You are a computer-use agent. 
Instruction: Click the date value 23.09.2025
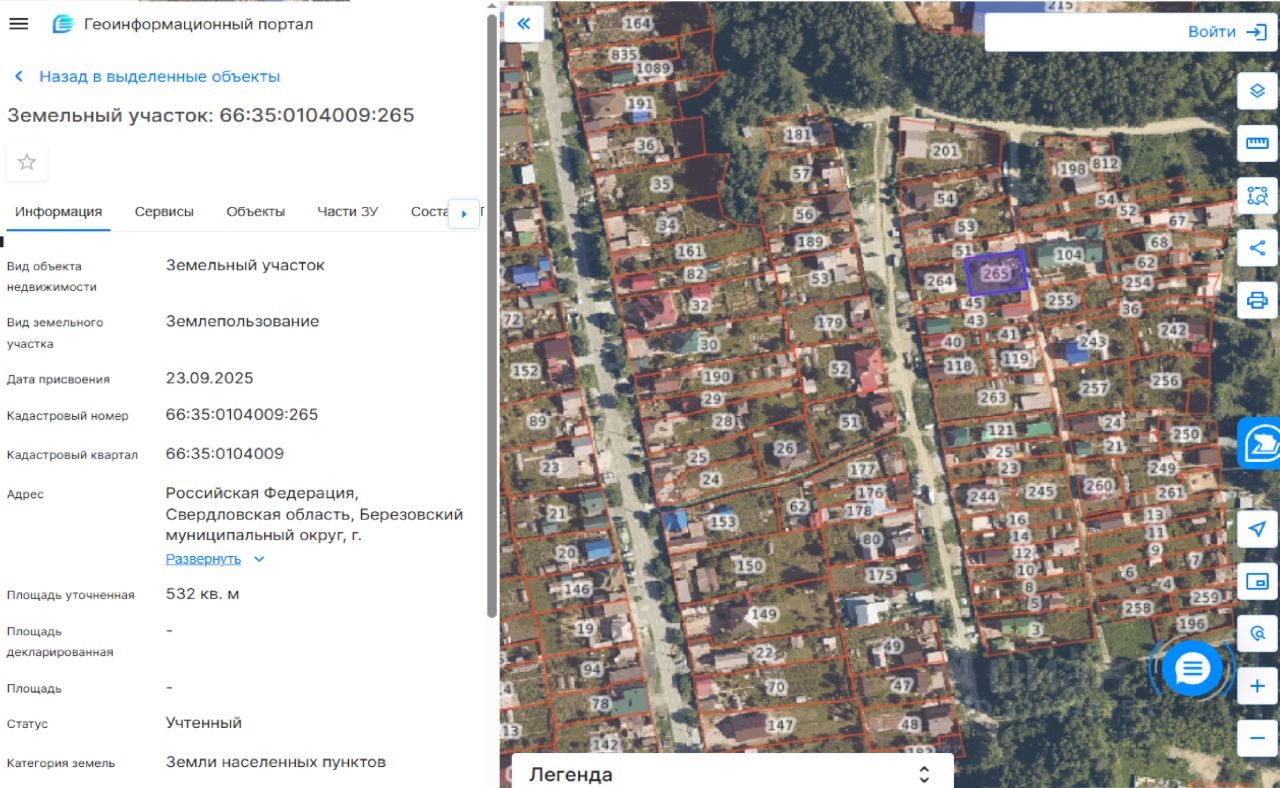click(210, 378)
